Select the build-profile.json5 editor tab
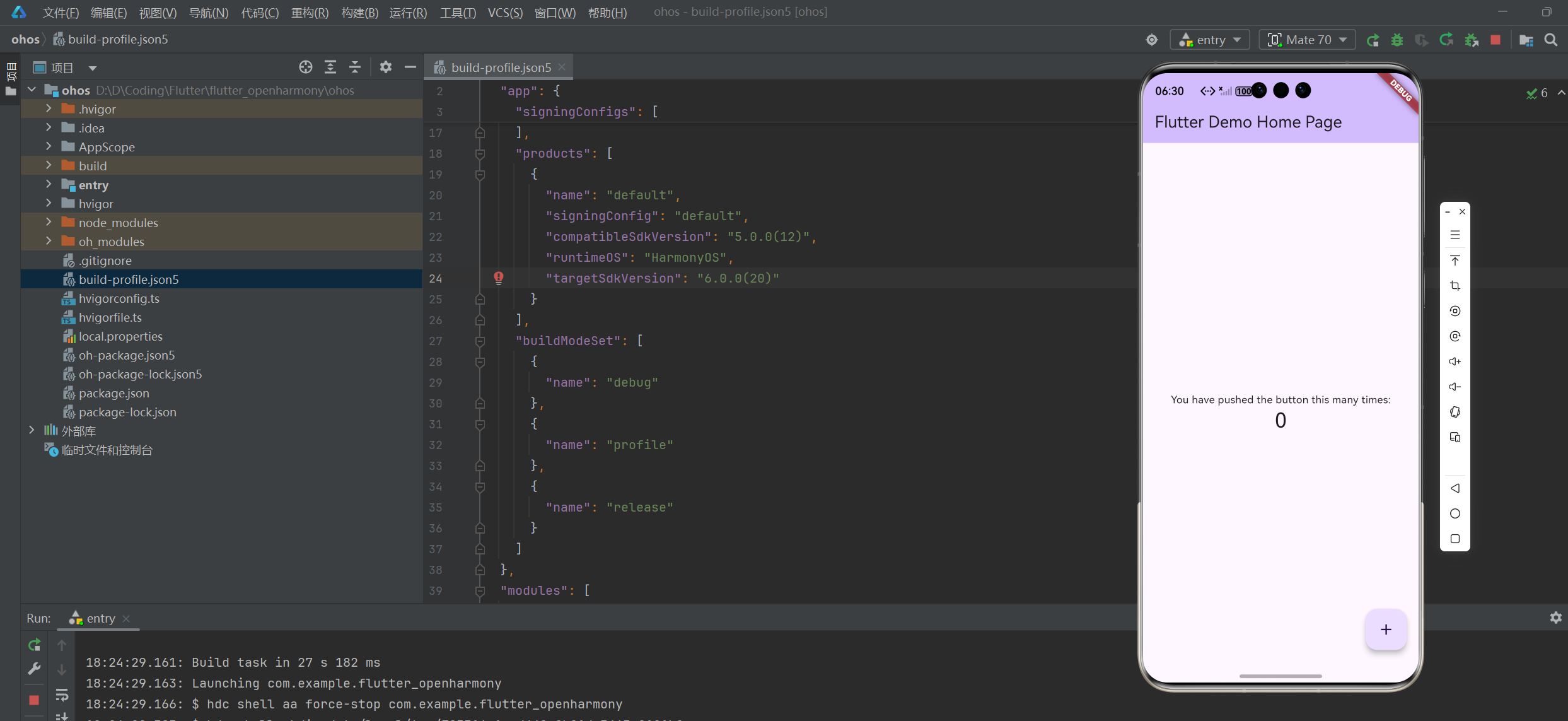The height and width of the screenshot is (721, 1568). click(x=501, y=67)
